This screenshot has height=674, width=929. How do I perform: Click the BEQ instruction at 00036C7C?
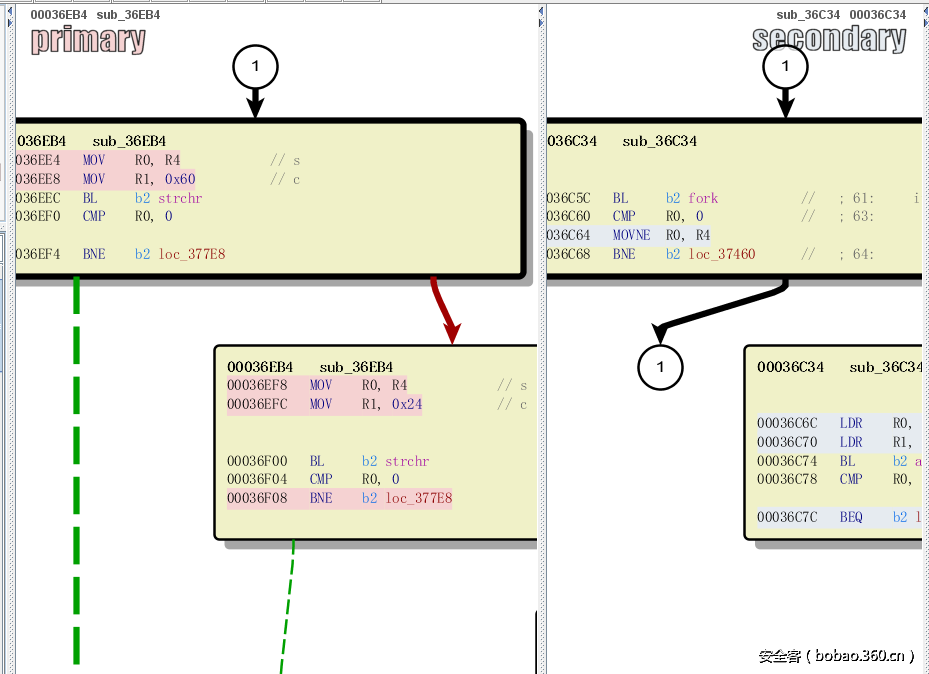coord(852,517)
